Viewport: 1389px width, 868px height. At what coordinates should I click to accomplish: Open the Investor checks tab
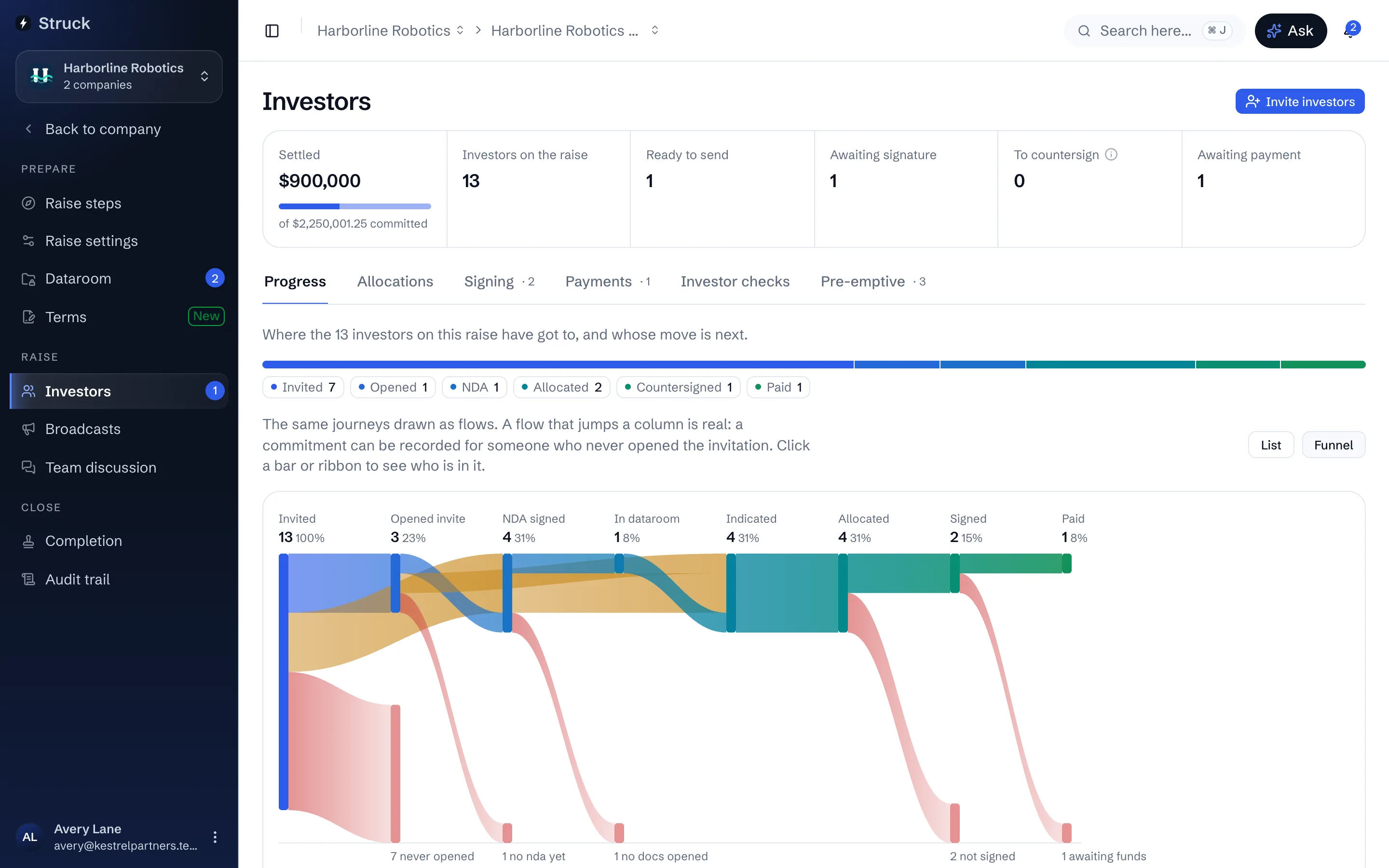(x=735, y=281)
